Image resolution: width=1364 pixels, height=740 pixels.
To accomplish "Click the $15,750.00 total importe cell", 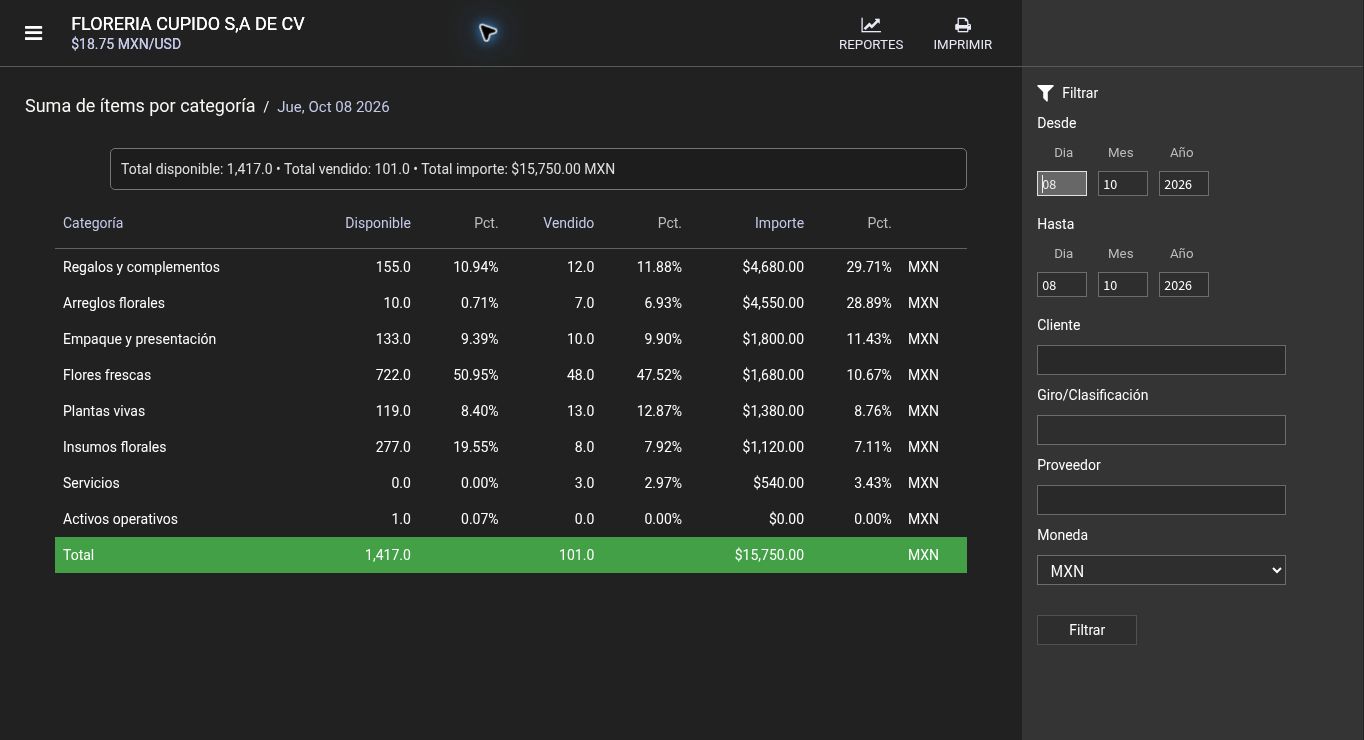I will [x=769, y=555].
